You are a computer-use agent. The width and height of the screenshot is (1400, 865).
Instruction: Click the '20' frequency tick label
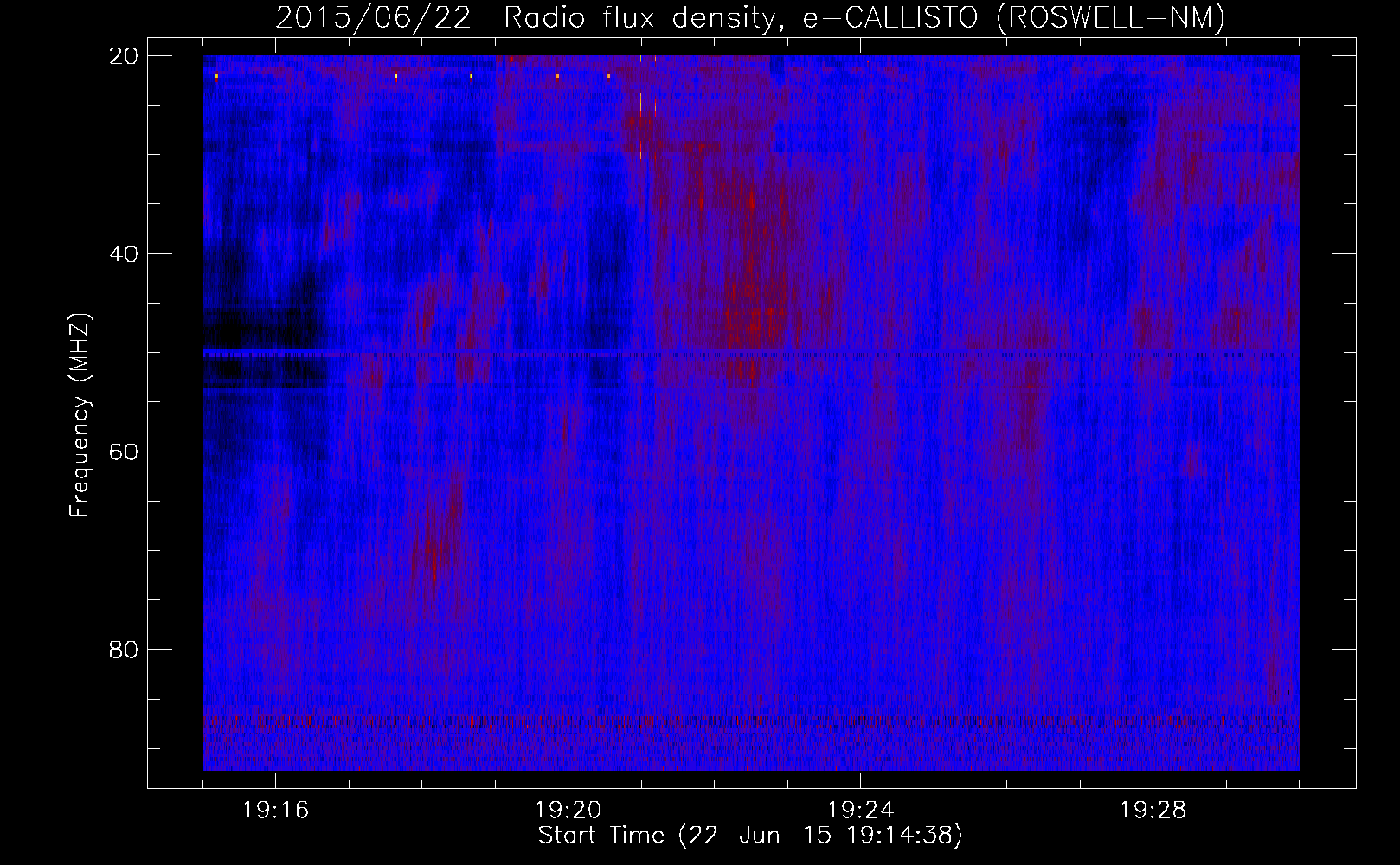pos(125,56)
